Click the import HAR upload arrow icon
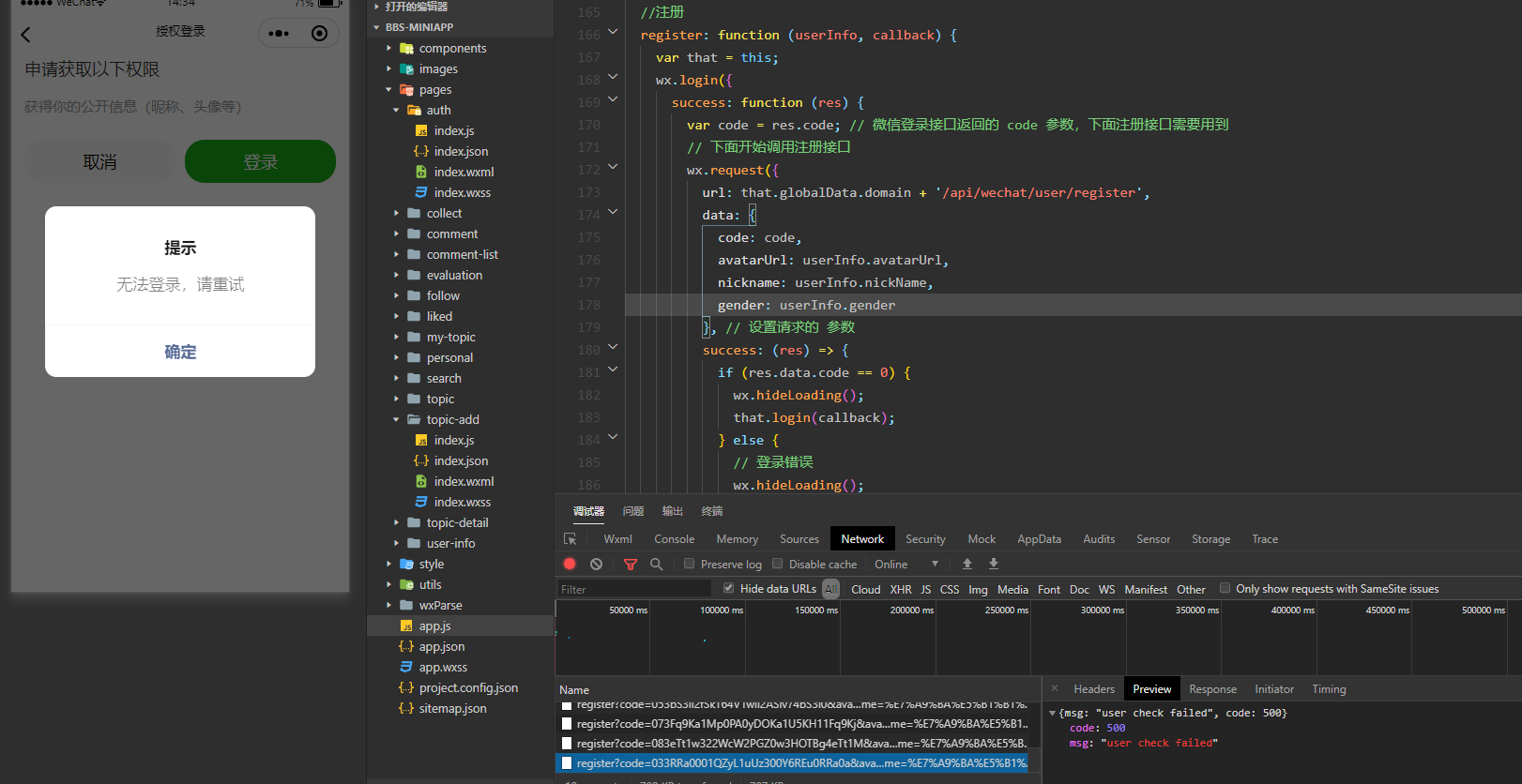The image size is (1522, 784). pyautogui.click(x=967, y=564)
